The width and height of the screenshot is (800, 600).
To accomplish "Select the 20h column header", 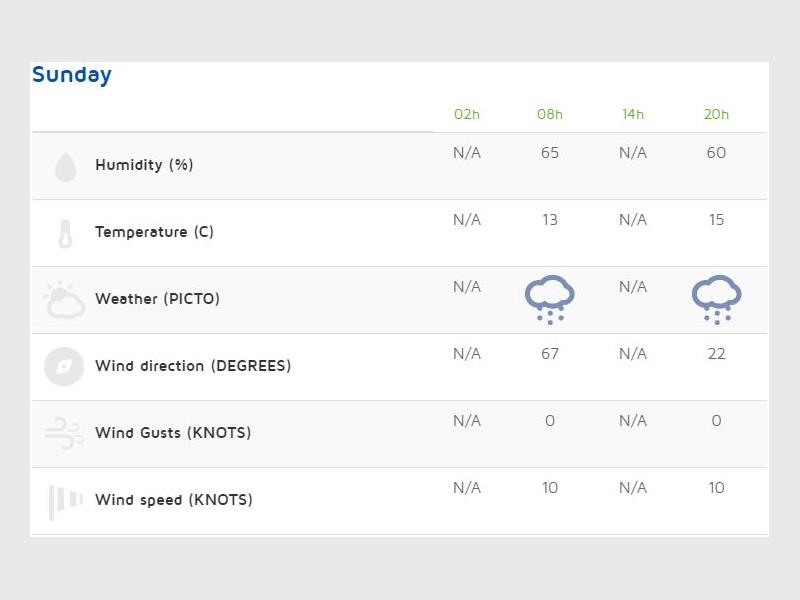I will [x=716, y=114].
